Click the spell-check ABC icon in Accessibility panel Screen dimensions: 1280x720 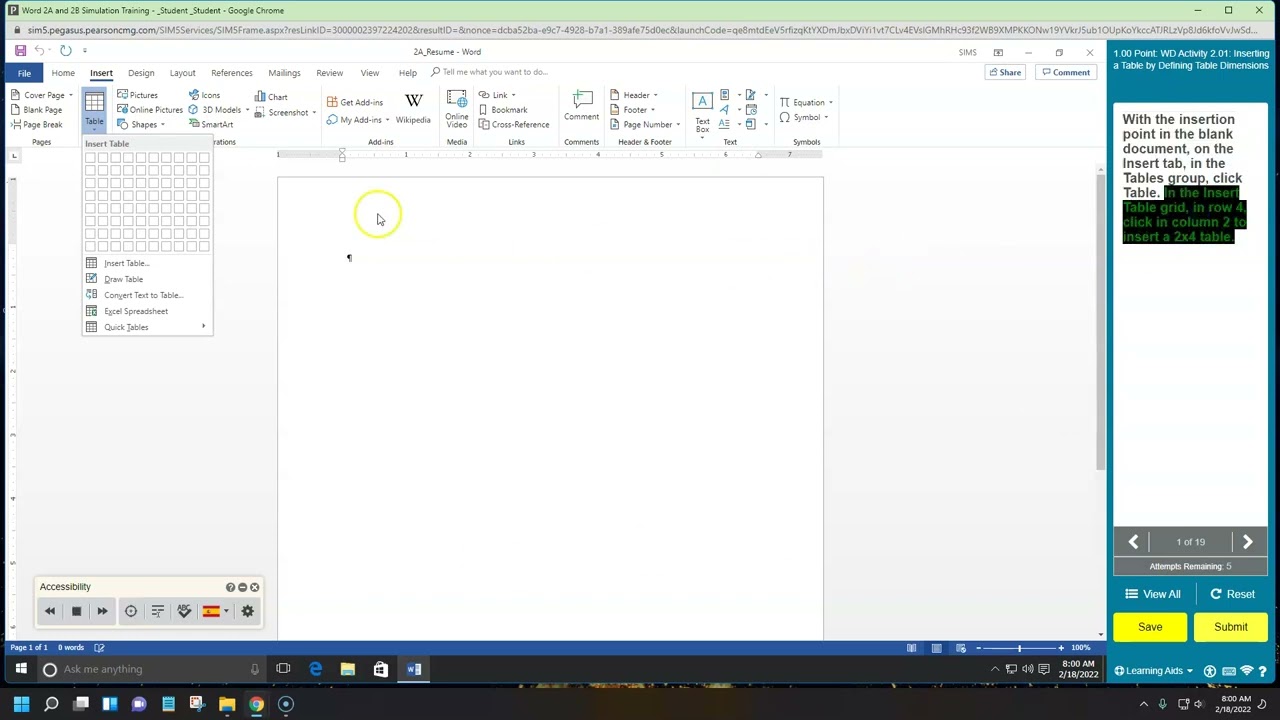tap(184, 611)
